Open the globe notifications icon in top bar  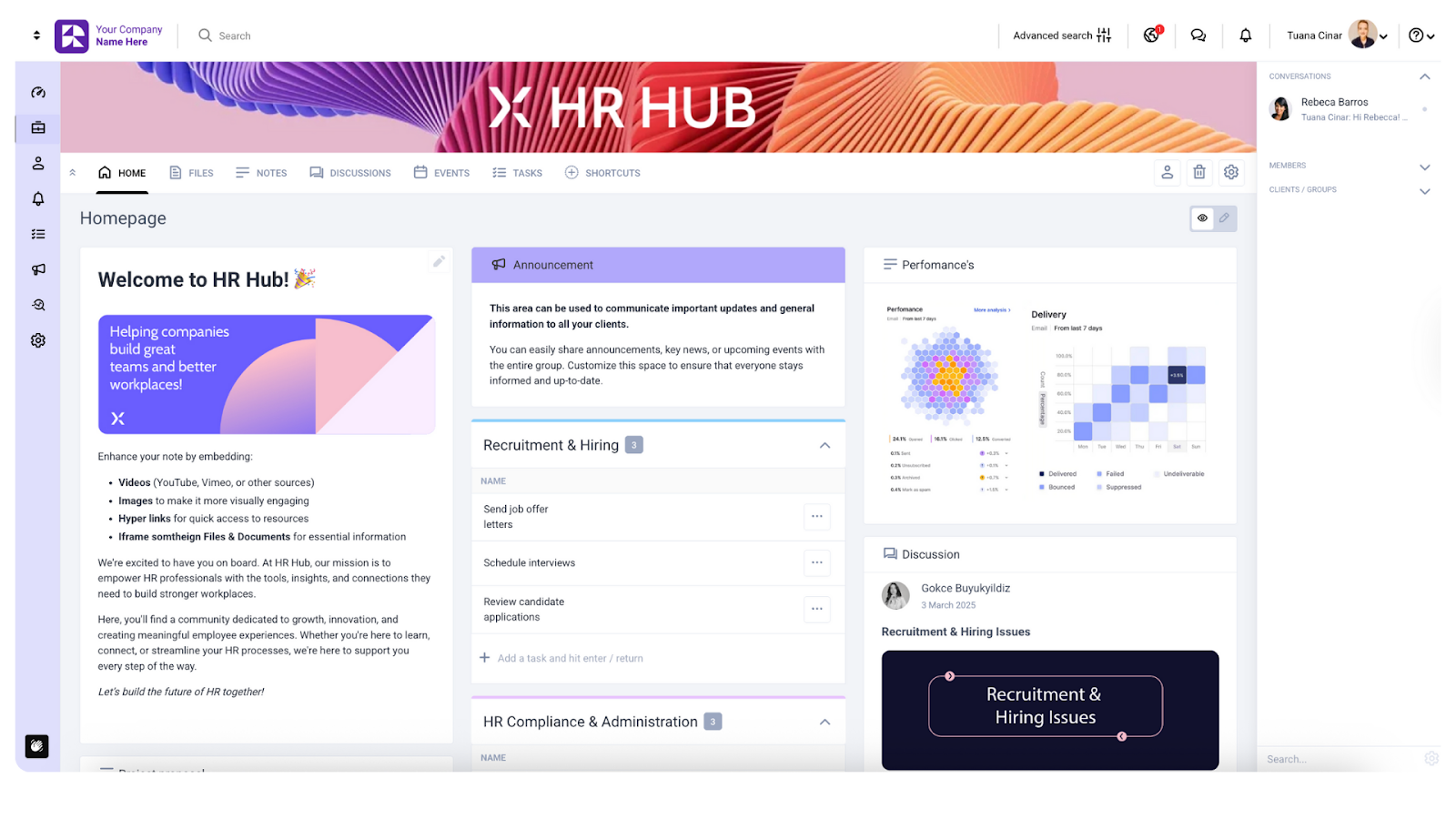[x=1150, y=35]
